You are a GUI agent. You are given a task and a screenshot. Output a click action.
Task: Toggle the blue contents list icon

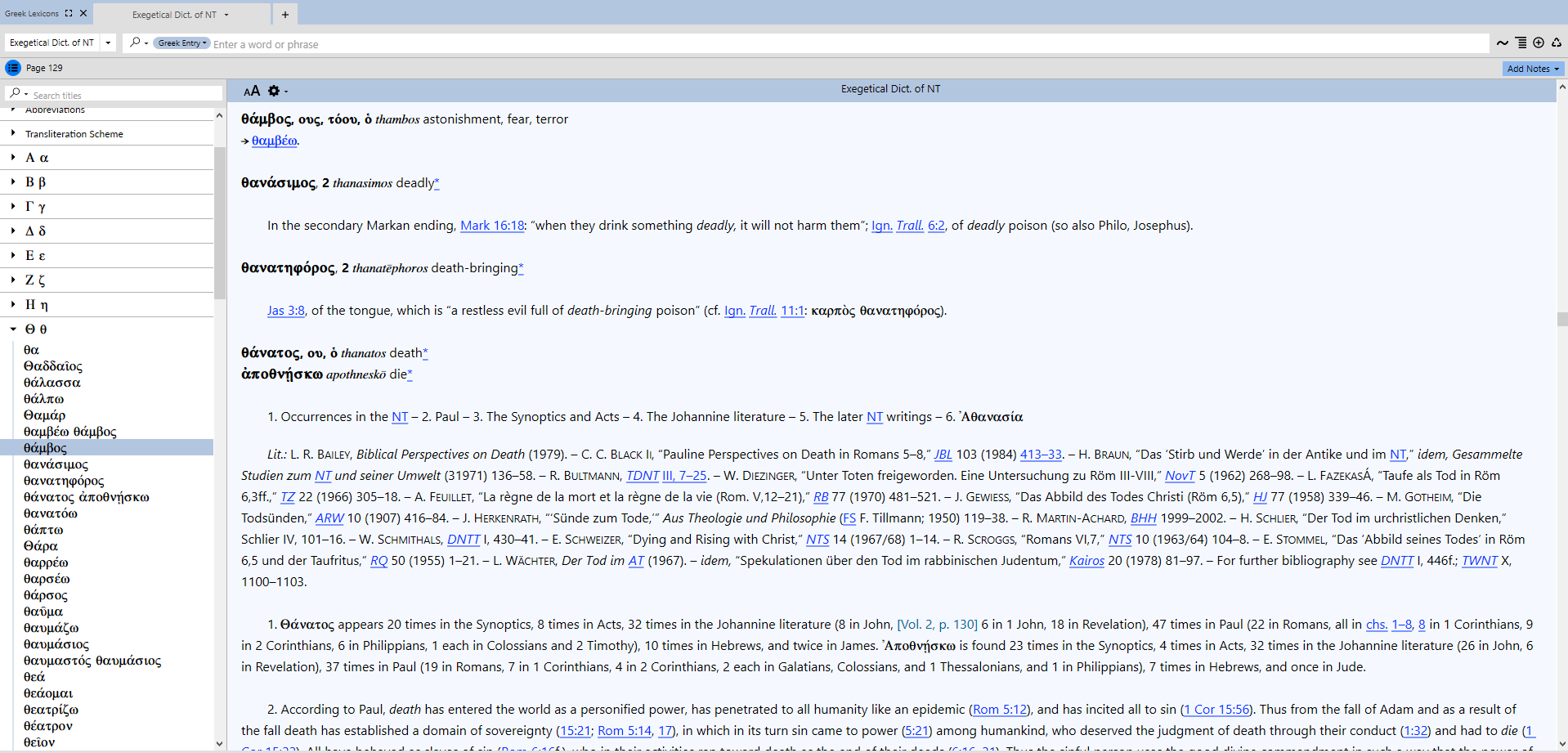(x=13, y=68)
